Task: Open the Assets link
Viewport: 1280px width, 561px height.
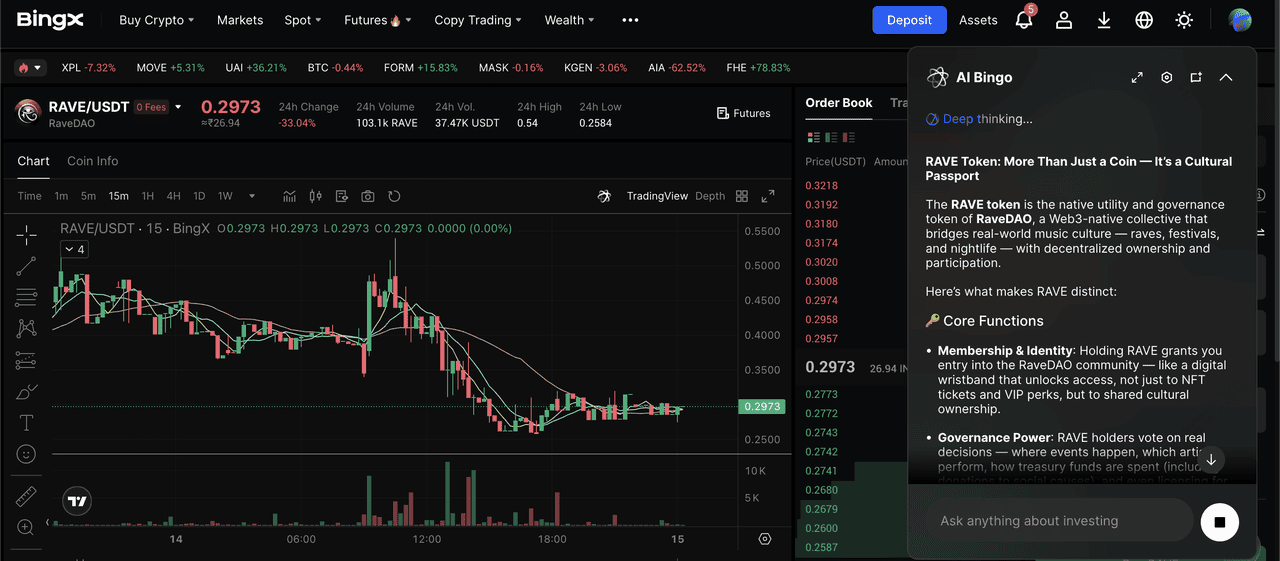Action: (978, 20)
